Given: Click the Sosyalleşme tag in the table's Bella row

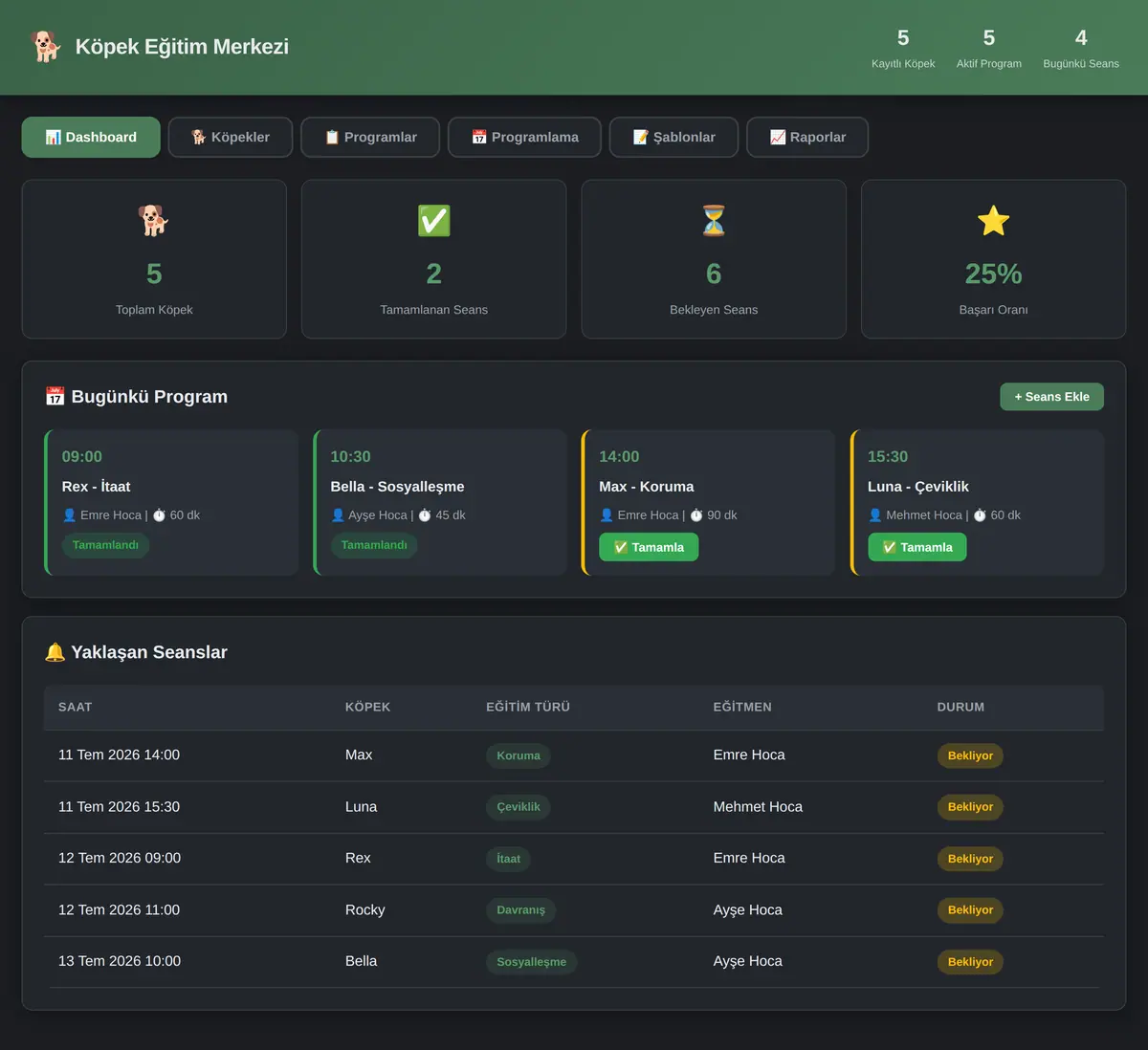Looking at the screenshot, I should coord(531,962).
